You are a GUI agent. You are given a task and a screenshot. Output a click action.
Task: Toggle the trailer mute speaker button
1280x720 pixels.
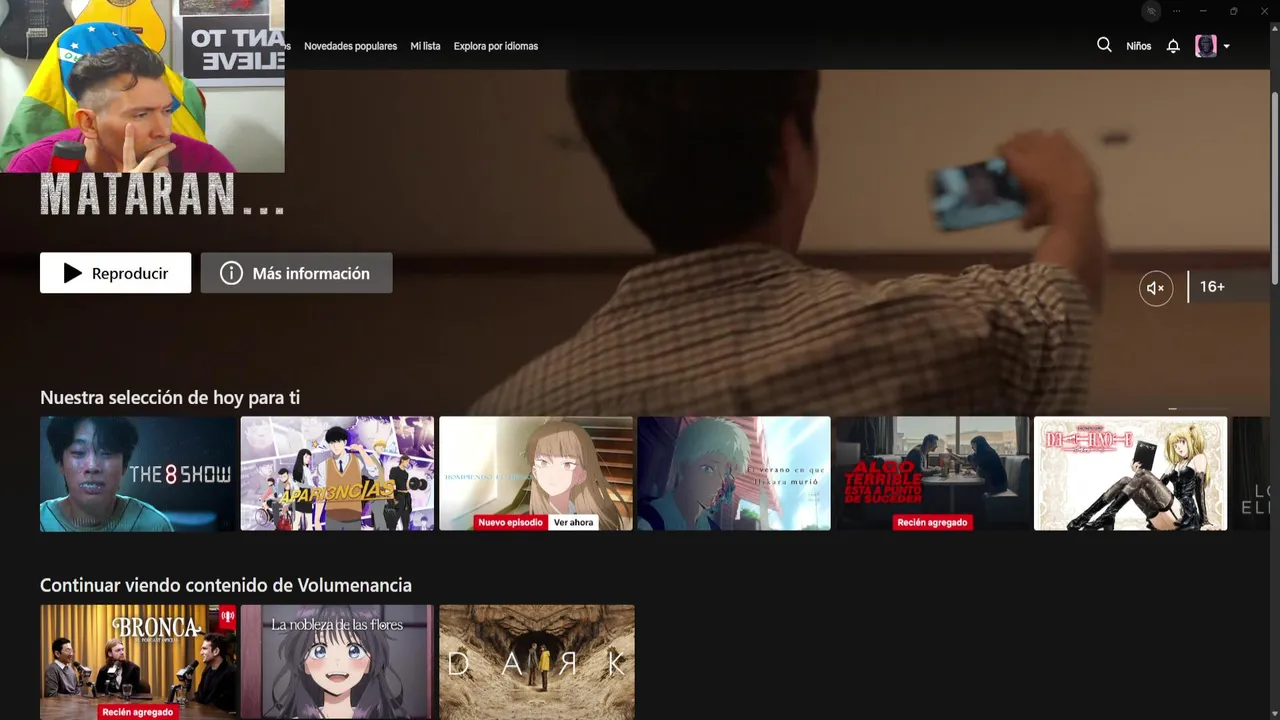tap(1156, 288)
